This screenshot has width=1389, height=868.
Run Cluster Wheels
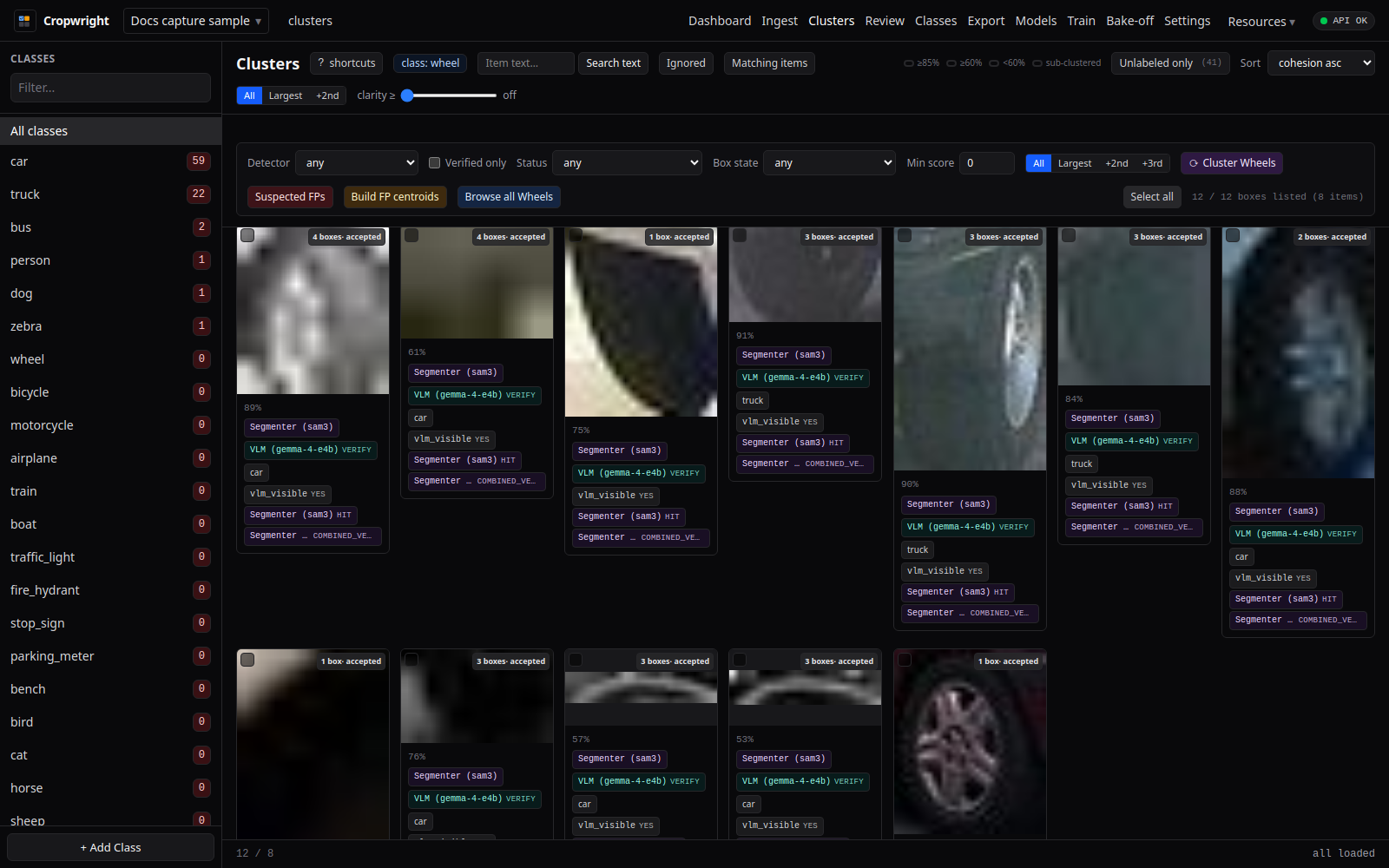1232,163
